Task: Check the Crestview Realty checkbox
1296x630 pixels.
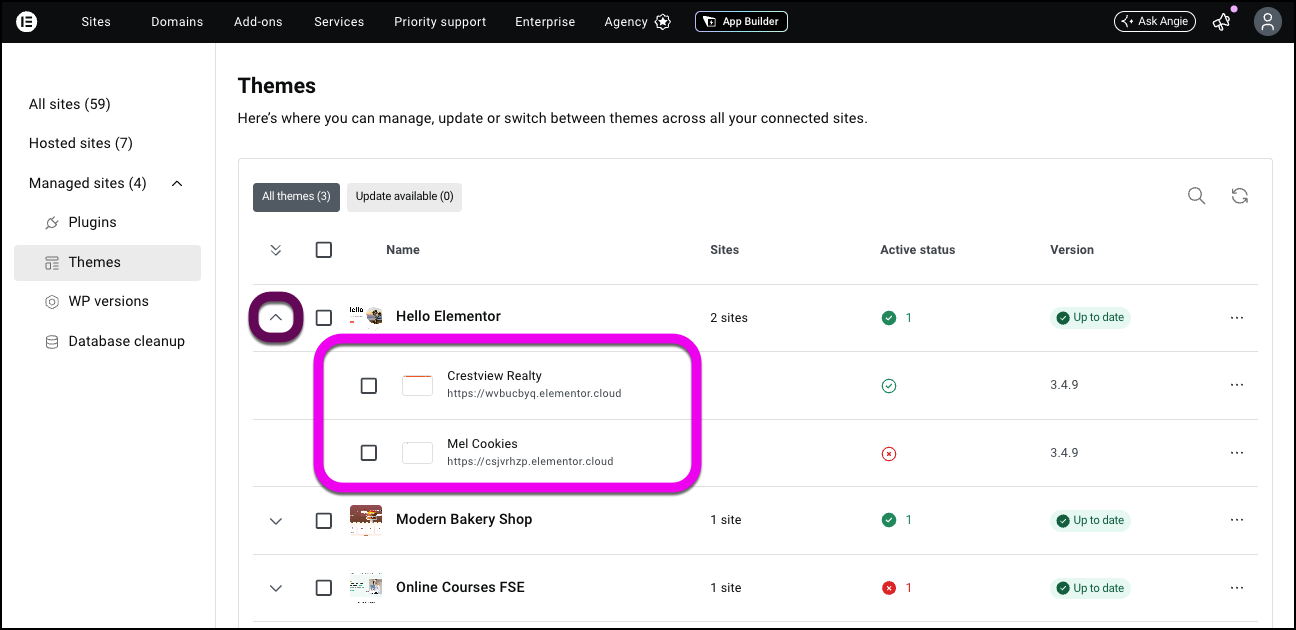Action: tap(369, 385)
